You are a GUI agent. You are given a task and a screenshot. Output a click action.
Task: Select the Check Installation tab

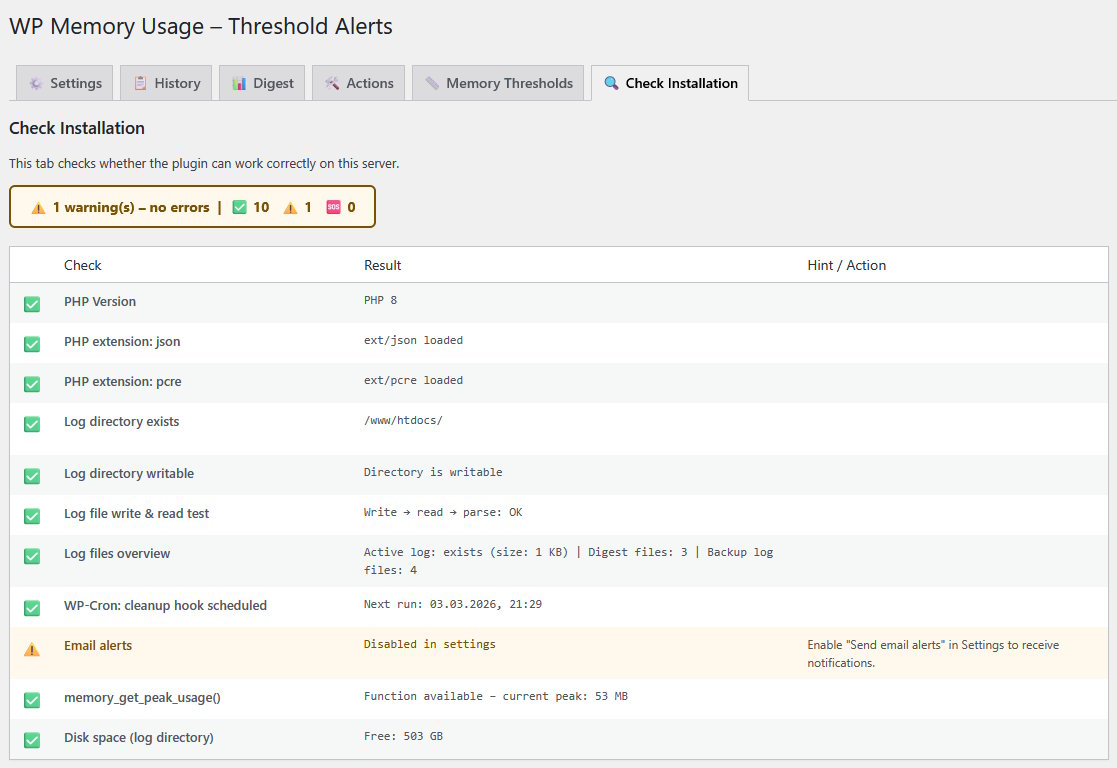point(670,83)
